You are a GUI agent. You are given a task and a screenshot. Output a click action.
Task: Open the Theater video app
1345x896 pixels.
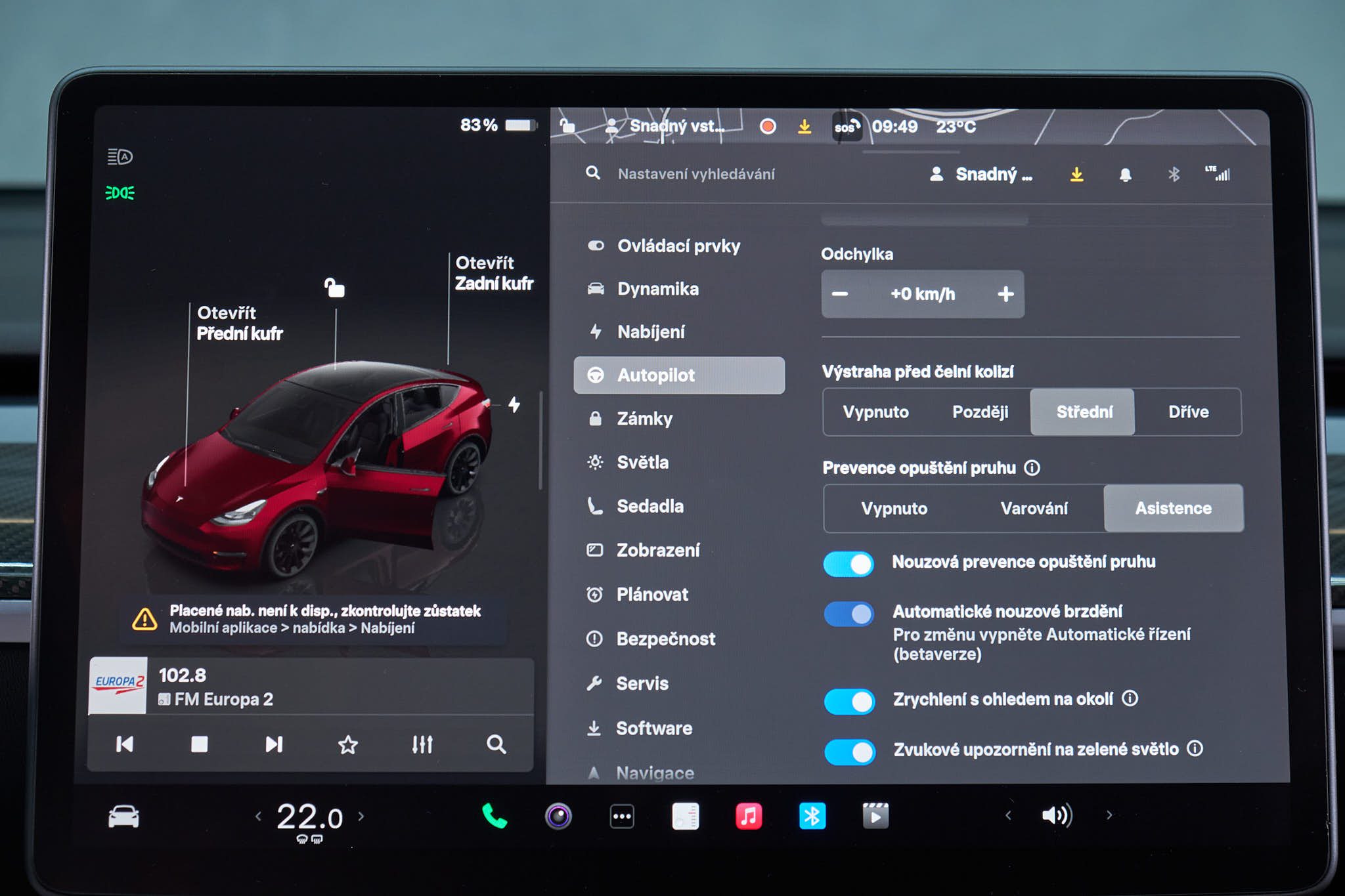click(875, 816)
